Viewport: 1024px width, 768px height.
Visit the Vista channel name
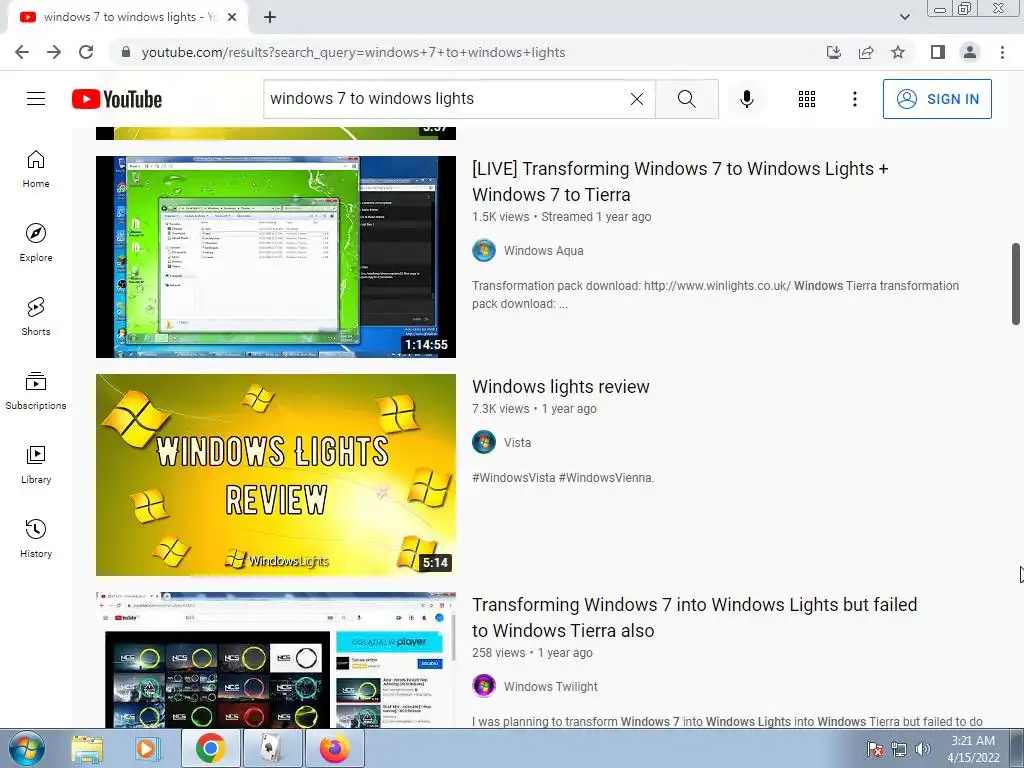517,443
